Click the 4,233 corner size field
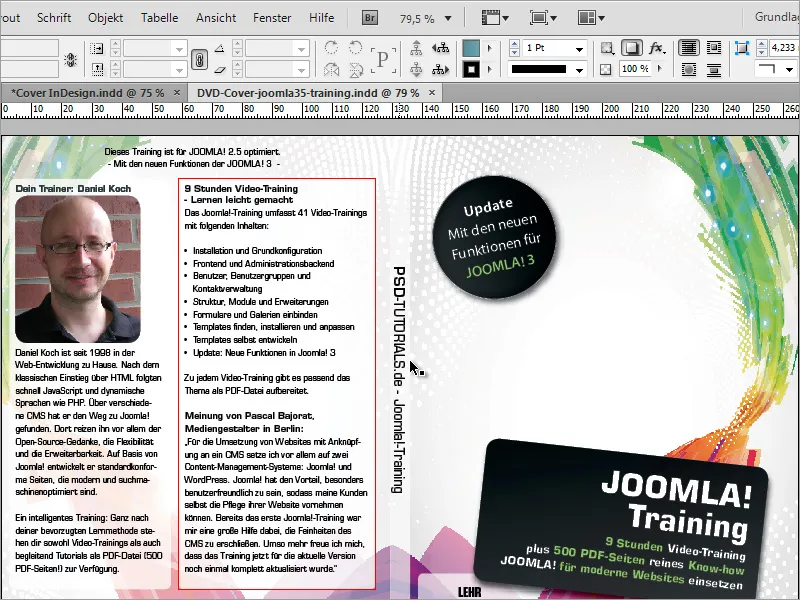800x600 pixels. click(x=784, y=47)
